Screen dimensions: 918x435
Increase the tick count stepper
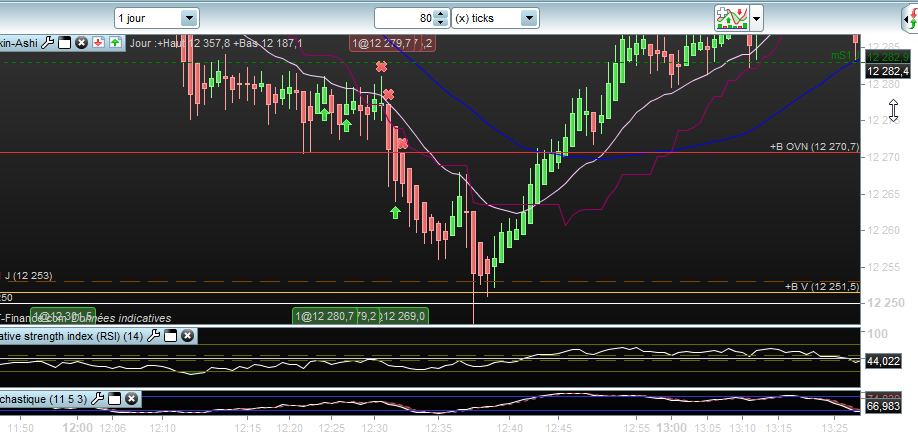pyautogui.click(x=441, y=14)
